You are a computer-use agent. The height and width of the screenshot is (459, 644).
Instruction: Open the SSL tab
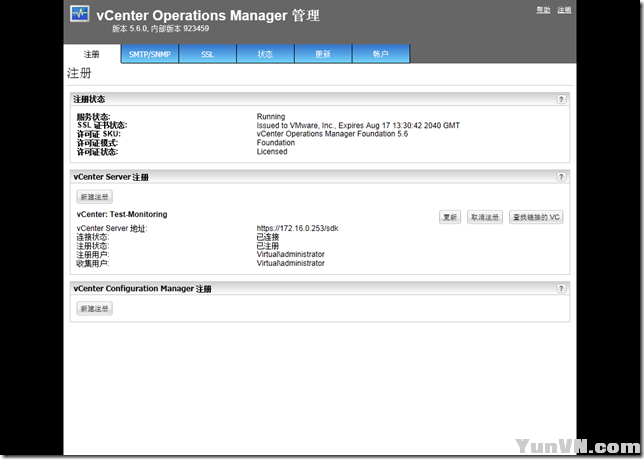click(207, 54)
